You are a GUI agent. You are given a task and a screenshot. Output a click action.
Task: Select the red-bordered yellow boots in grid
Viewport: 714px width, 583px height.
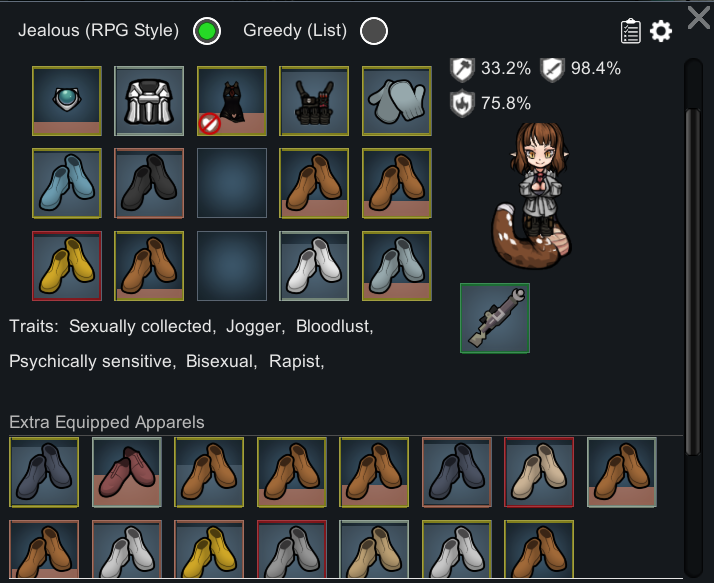tap(67, 266)
